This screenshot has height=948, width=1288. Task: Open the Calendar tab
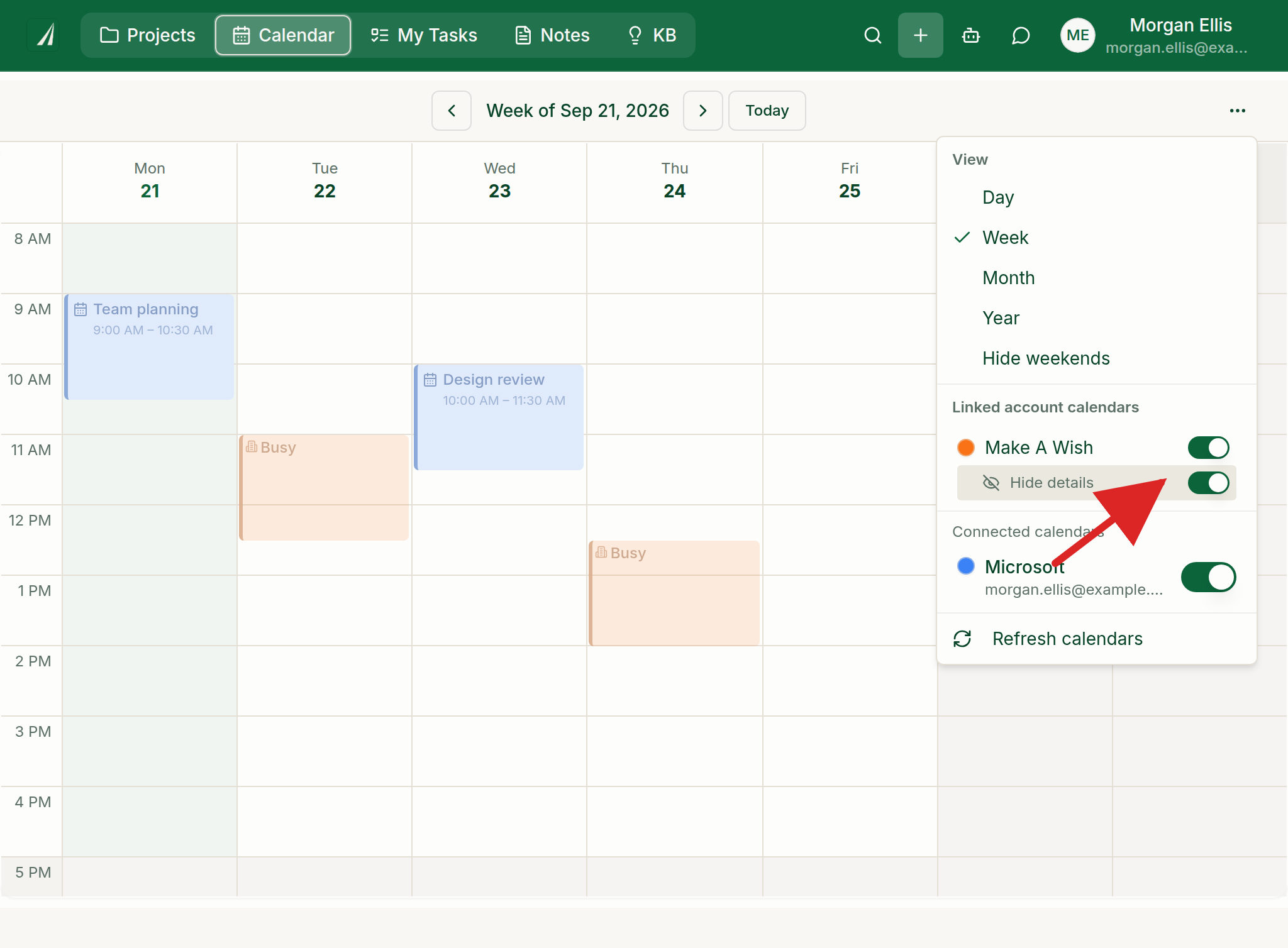pyautogui.click(x=283, y=35)
